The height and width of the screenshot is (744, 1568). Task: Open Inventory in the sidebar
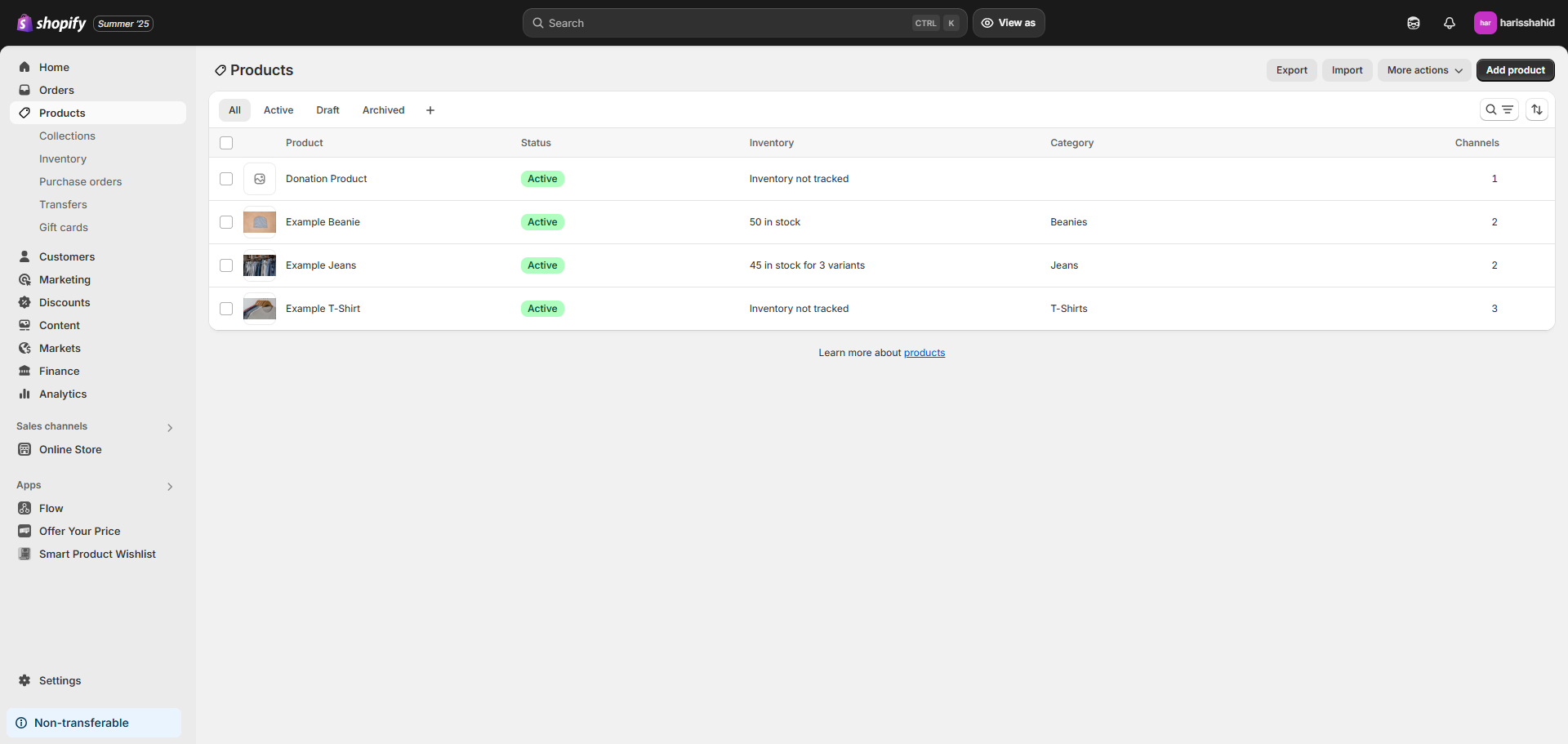(x=63, y=158)
